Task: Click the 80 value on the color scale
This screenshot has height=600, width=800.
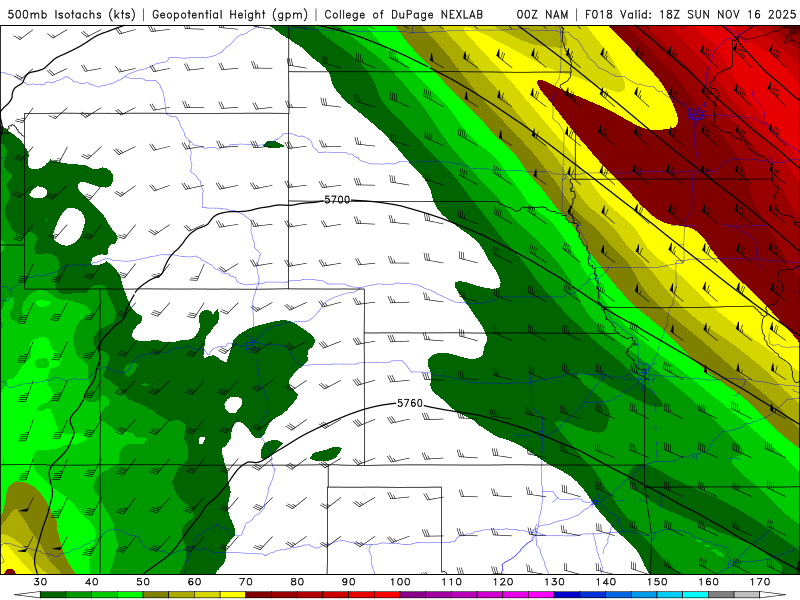Action: coord(297,582)
